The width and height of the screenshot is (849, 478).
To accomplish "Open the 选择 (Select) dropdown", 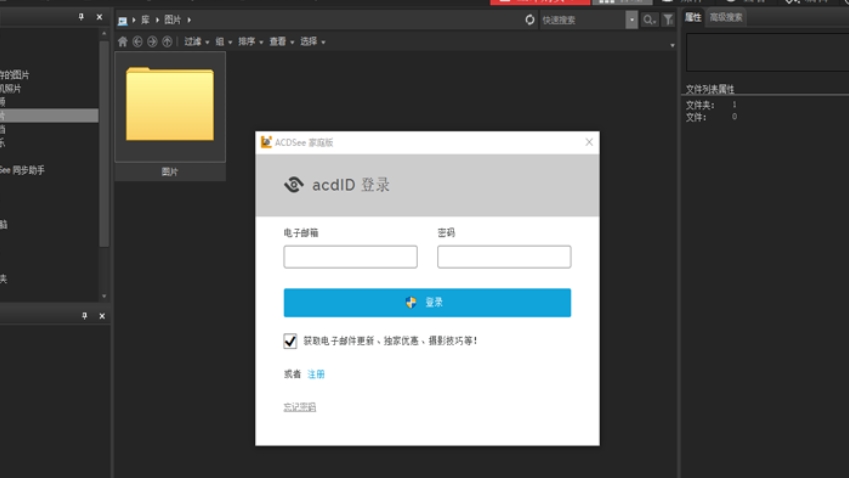I will pos(312,42).
